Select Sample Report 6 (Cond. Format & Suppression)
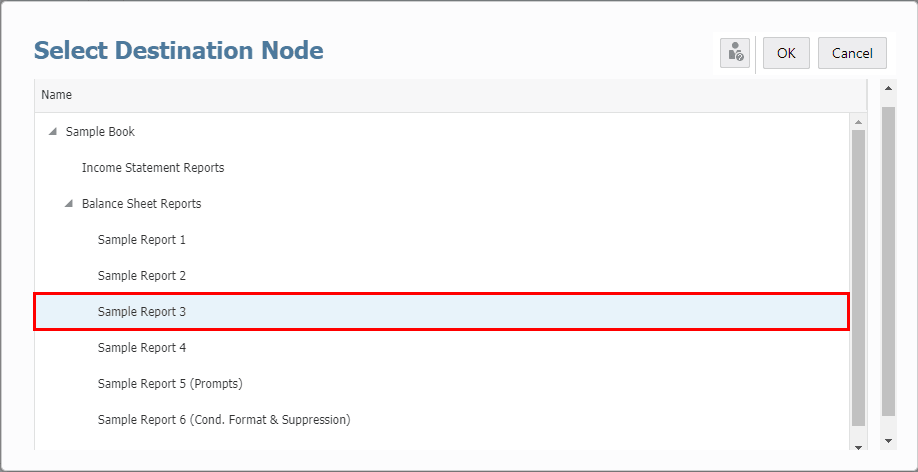Image resolution: width=918 pixels, height=472 pixels. point(224,420)
